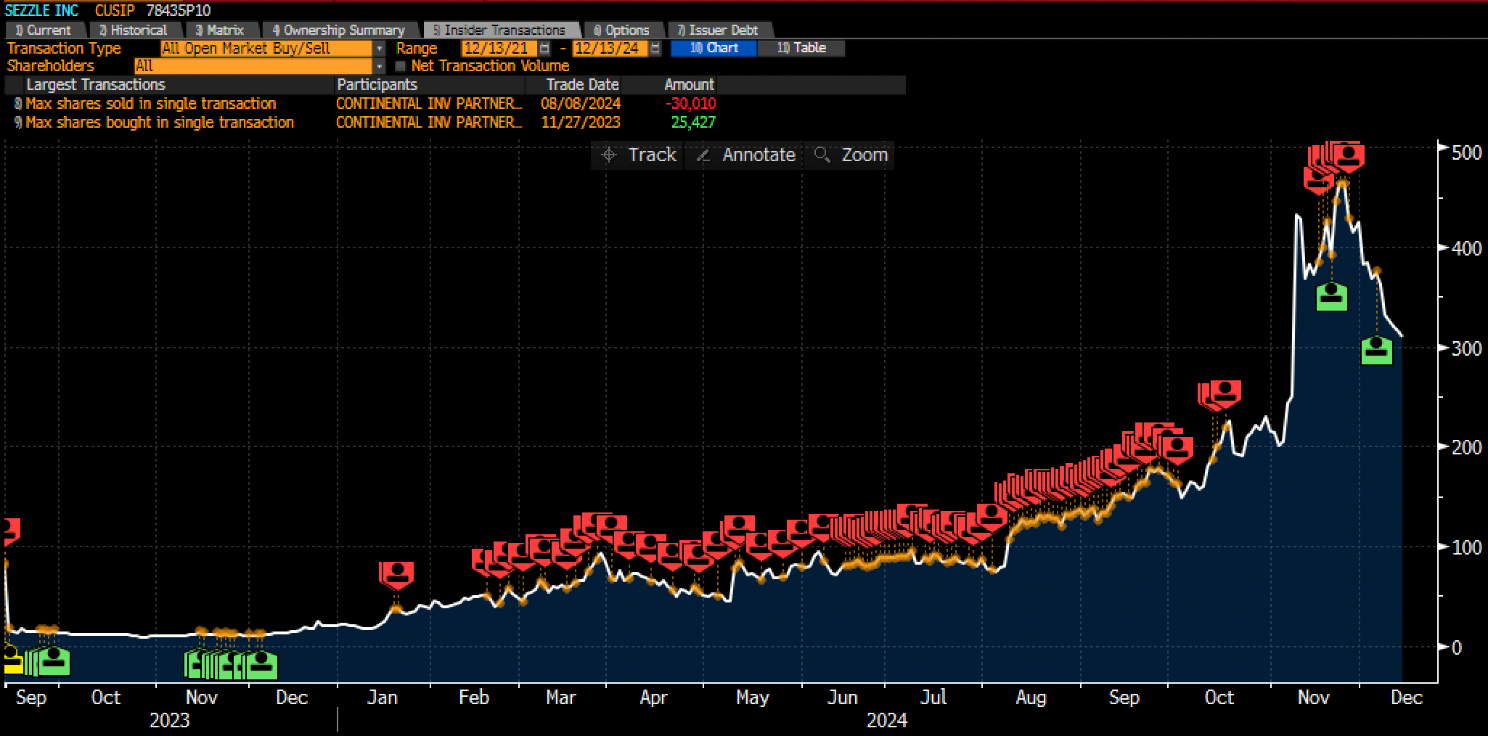Image resolution: width=1488 pixels, height=736 pixels.
Task: Activate the Track crosshair tool
Action: point(637,155)
